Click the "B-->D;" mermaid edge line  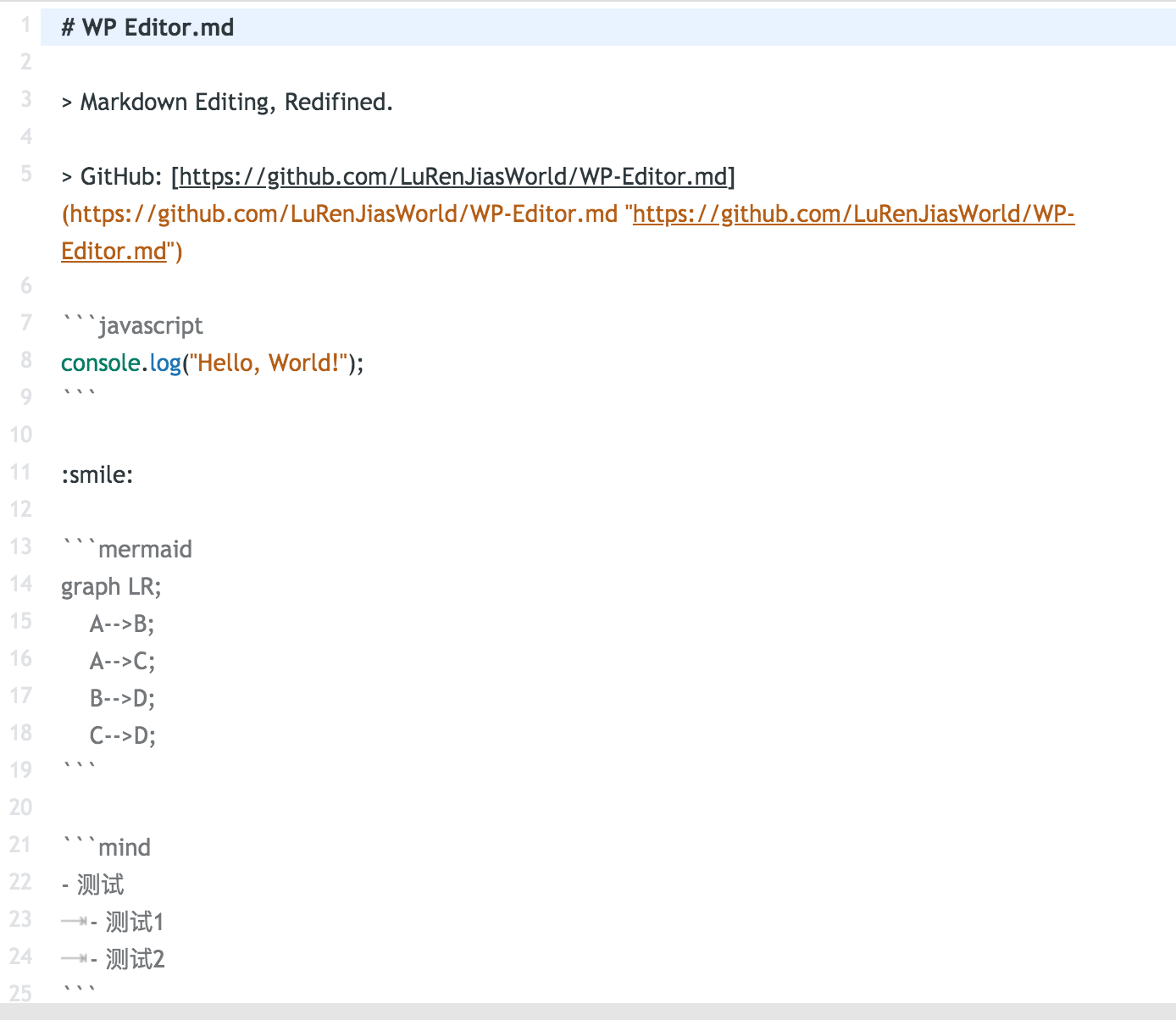coord(122,698)
